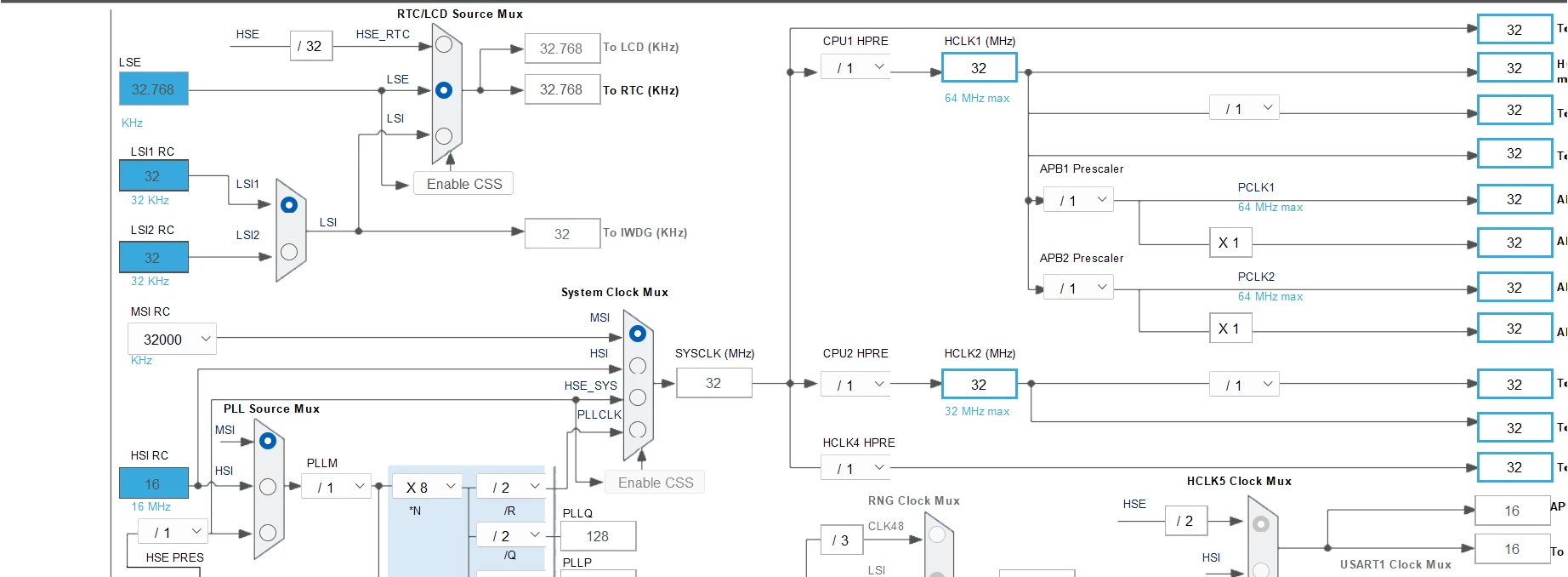Open the PLL /Q divider dropdown
This screenshot has width=1568, height=577.
point(511,535)
